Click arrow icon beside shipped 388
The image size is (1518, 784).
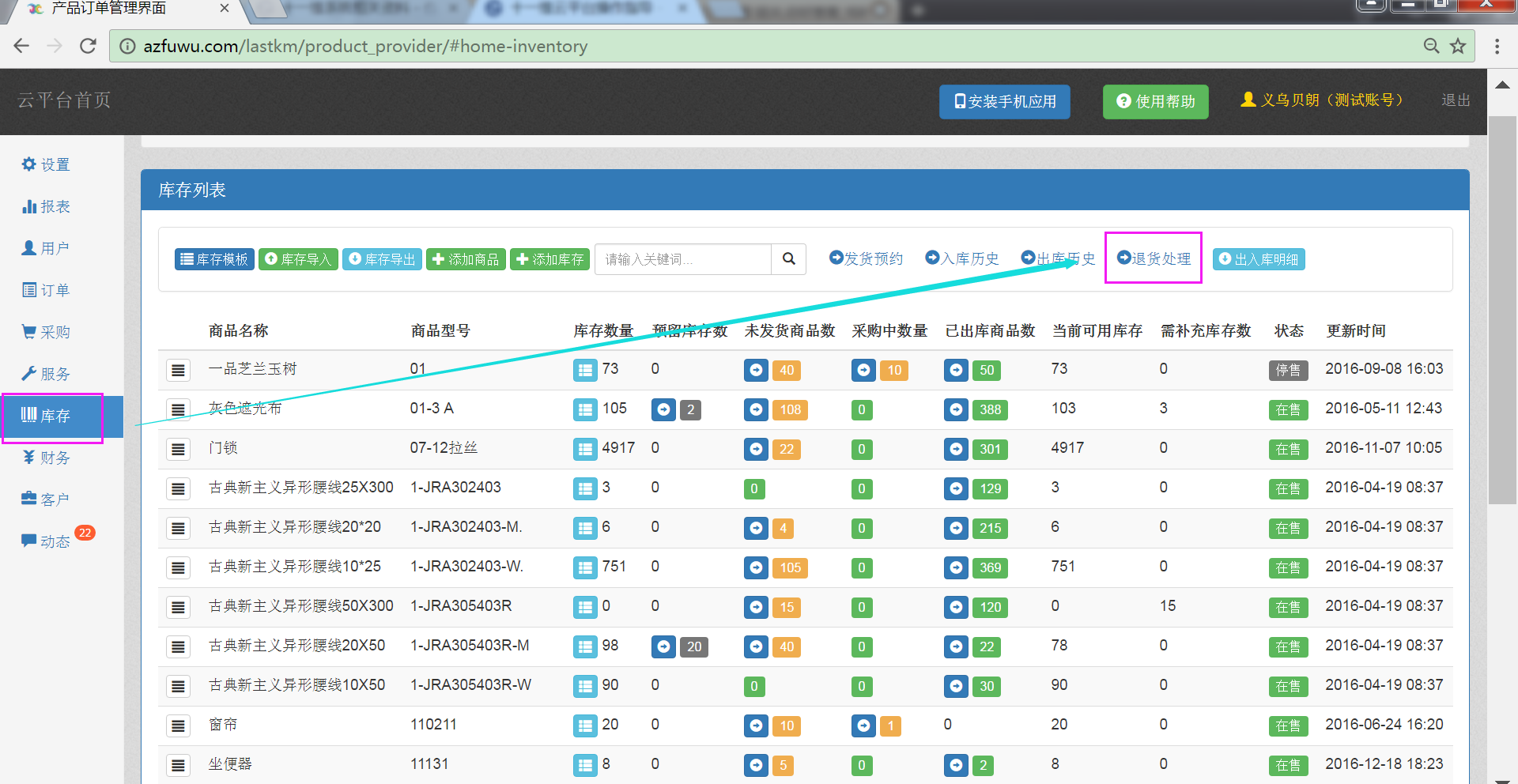957,409
